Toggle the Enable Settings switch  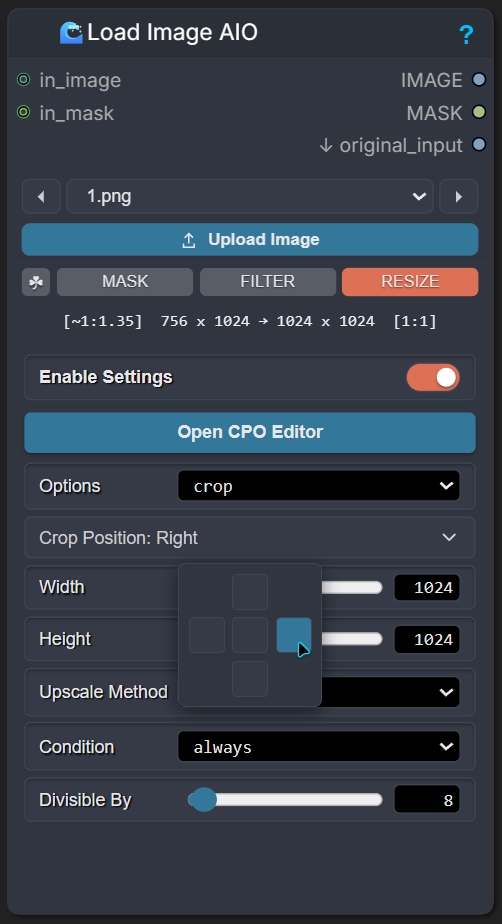click(x=433, y=377)
